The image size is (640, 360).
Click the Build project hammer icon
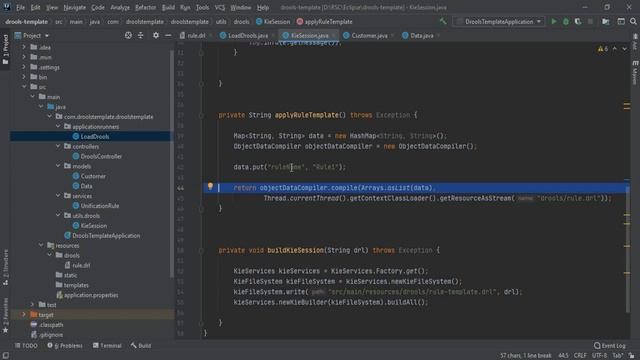443,22
